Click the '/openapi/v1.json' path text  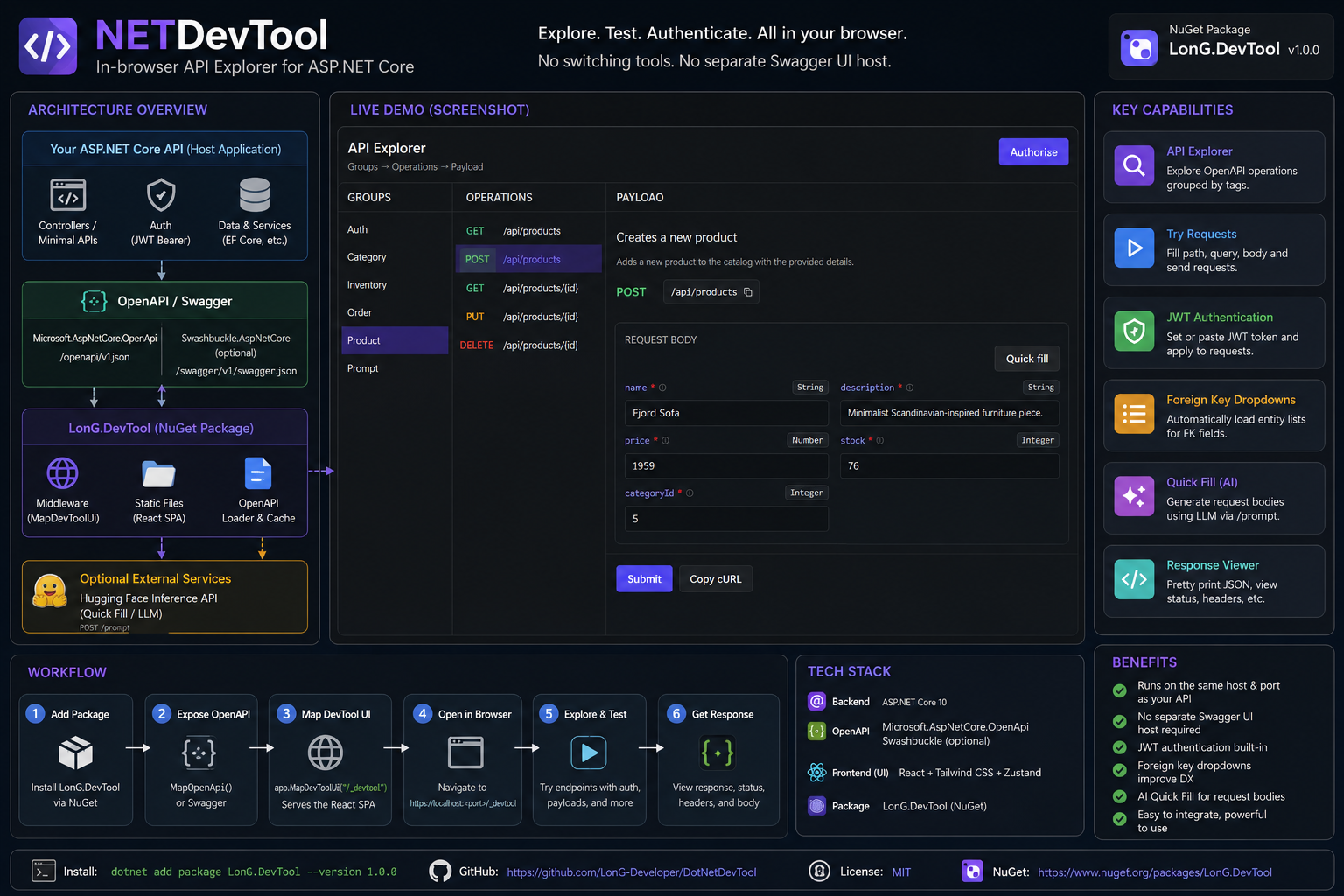click(94, 357)
